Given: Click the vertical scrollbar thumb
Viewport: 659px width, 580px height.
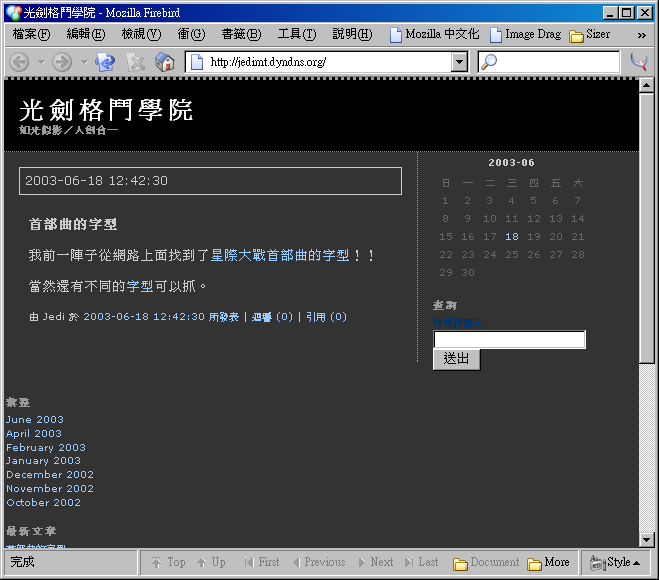Looking at the screenshot, I should 646,228.
